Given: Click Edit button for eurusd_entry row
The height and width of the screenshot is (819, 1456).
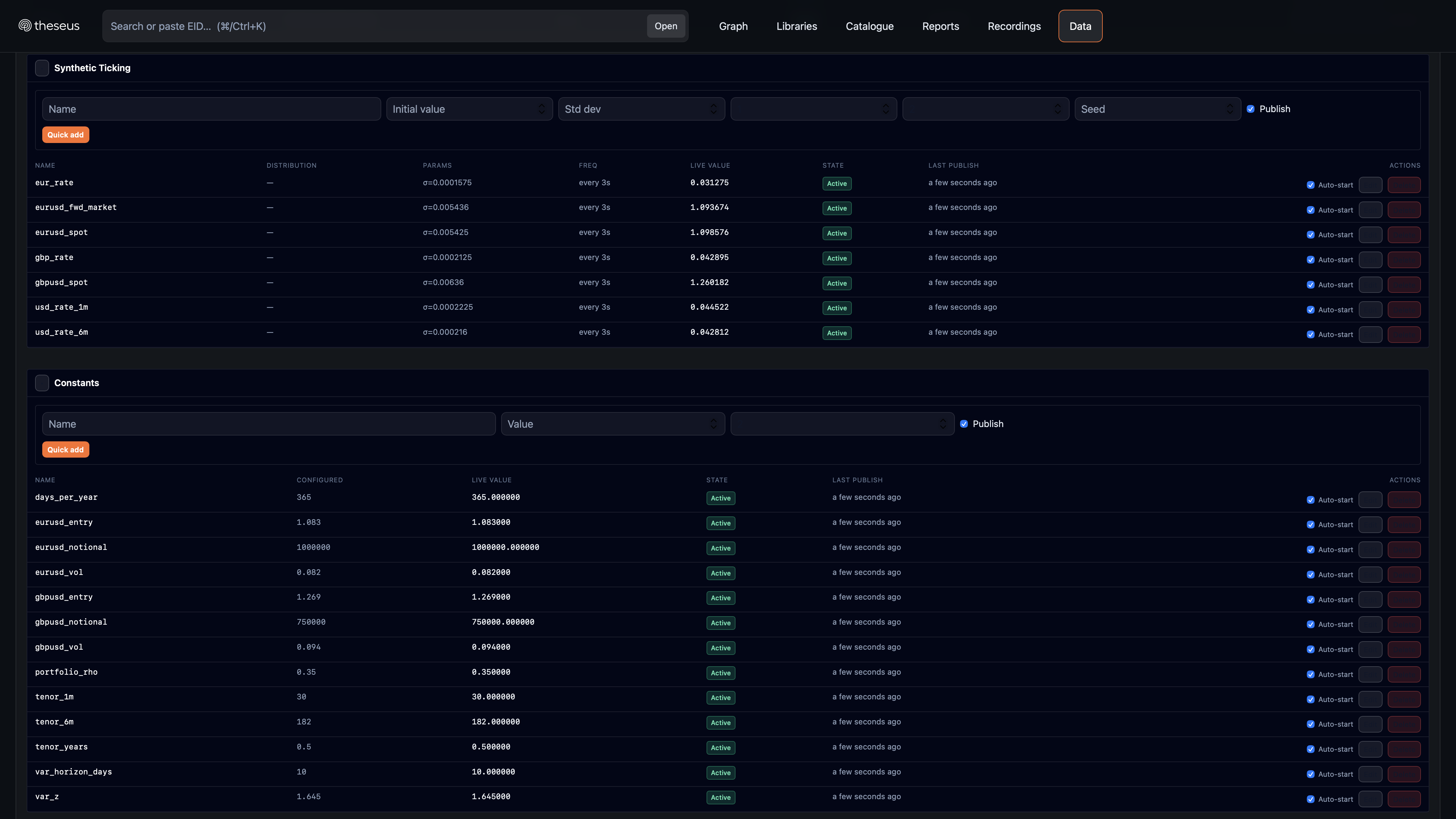Looking at the screenshot, I should point(1370,525).
